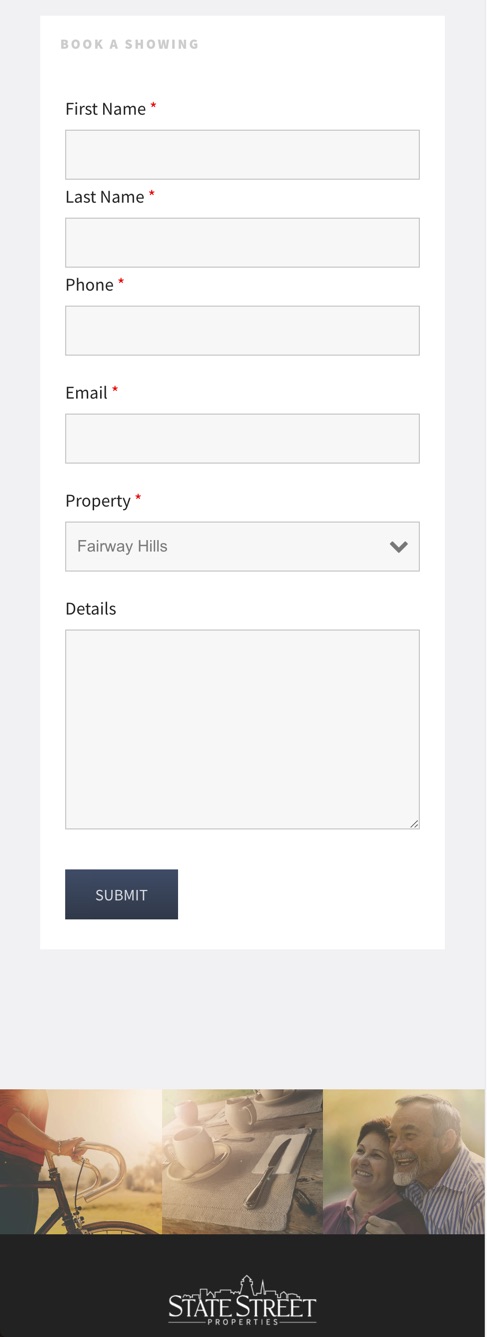Click into the Email field
The width and height of the screenshot is (487, 1337).
pyautogui.click(x=242, y=439)
